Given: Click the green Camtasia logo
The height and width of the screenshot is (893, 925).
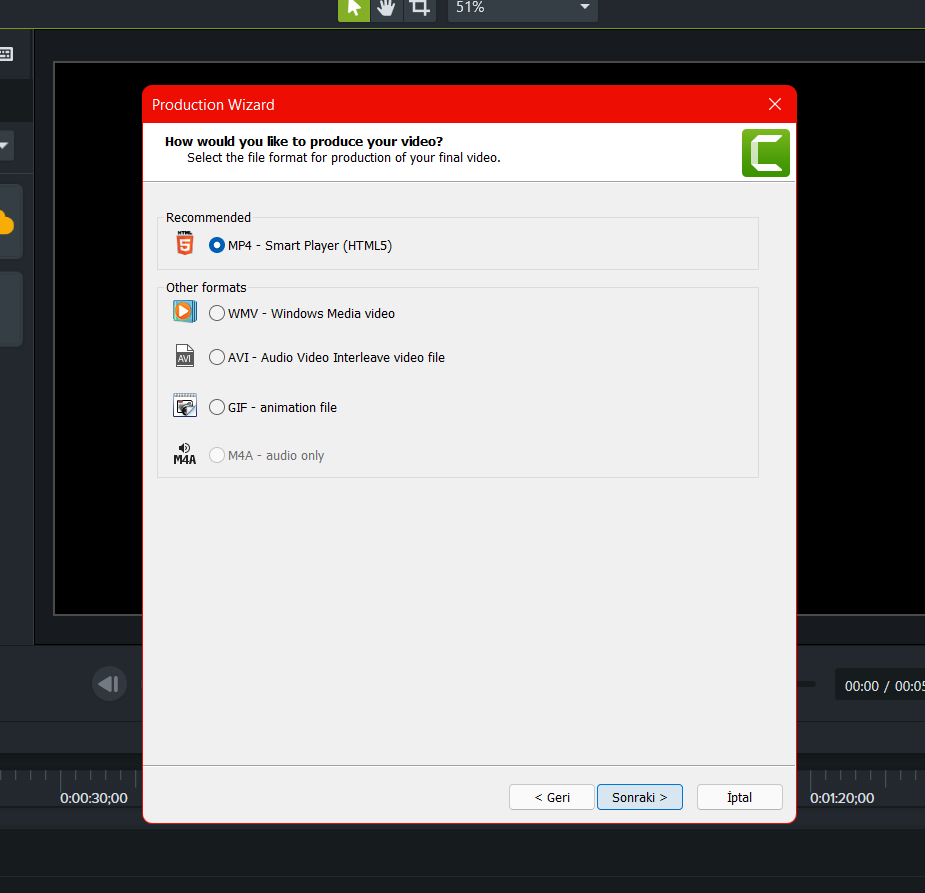Looking at the screenshot, I should click(x=766, y=153).
